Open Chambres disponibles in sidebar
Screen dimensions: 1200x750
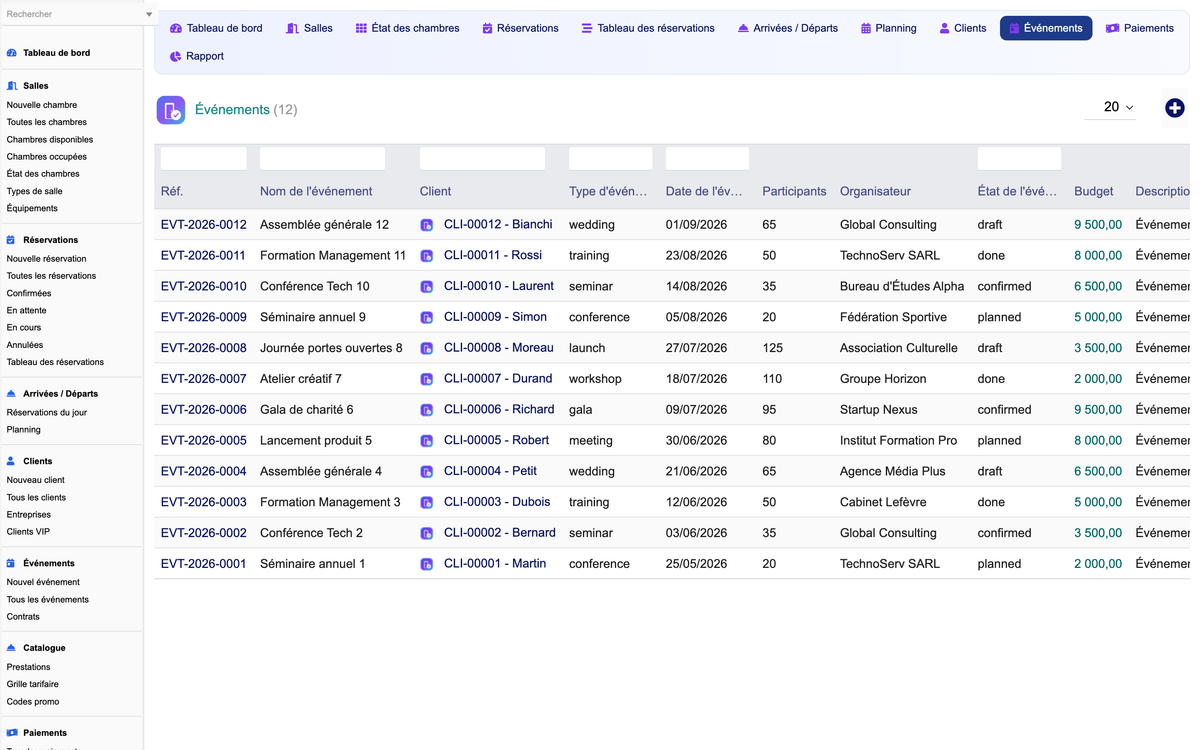click(x=50, y=140)
